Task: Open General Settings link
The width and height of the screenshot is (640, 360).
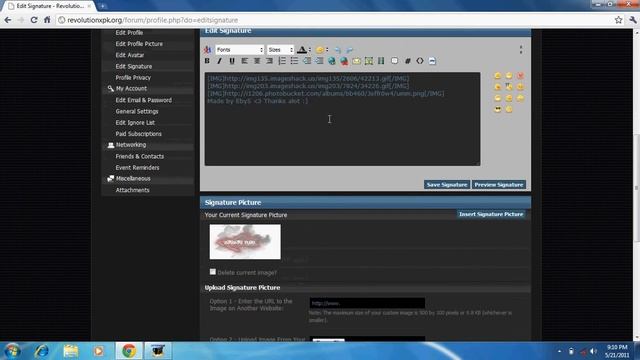Action: [x=137, y=111]
